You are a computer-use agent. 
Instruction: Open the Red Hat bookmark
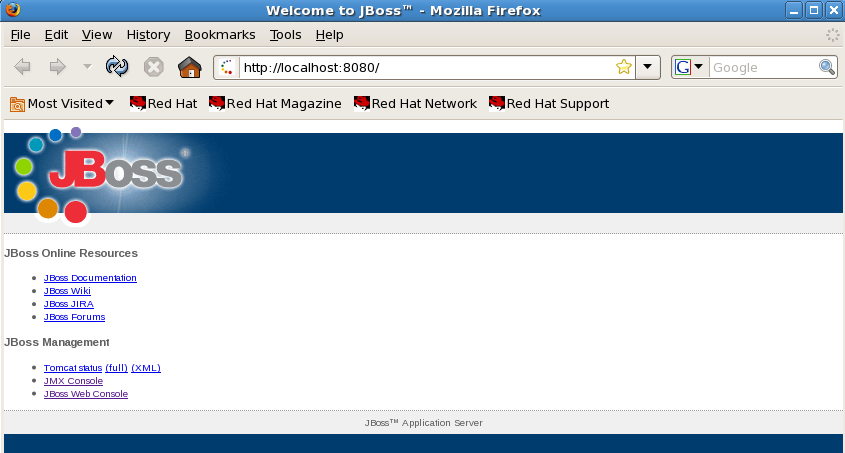point(163,103)
